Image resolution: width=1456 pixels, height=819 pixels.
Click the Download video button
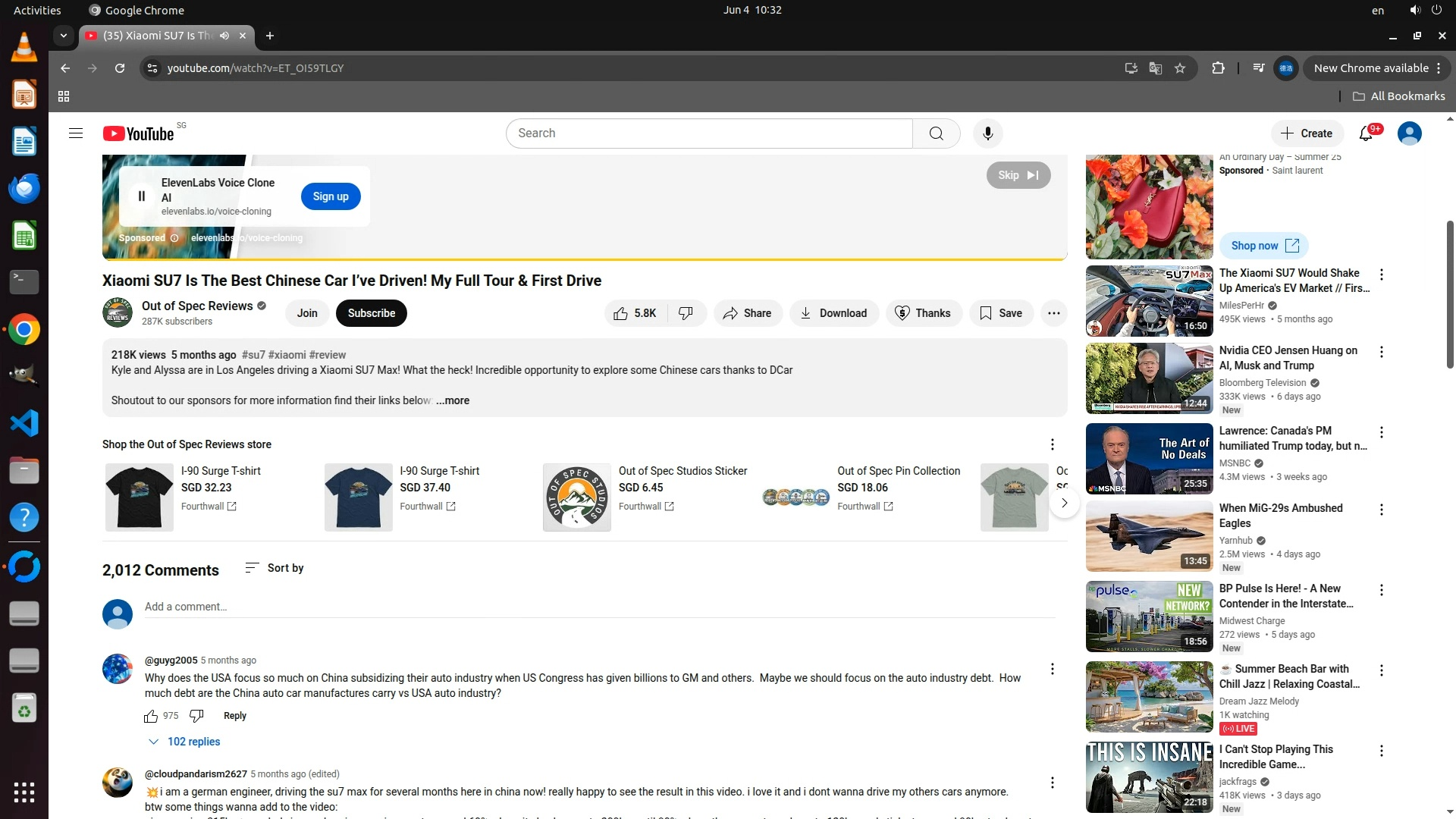click(833, 313)
